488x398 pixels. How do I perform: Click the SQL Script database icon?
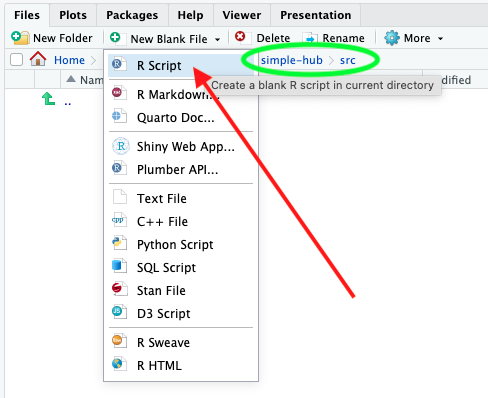click(119, 266)
